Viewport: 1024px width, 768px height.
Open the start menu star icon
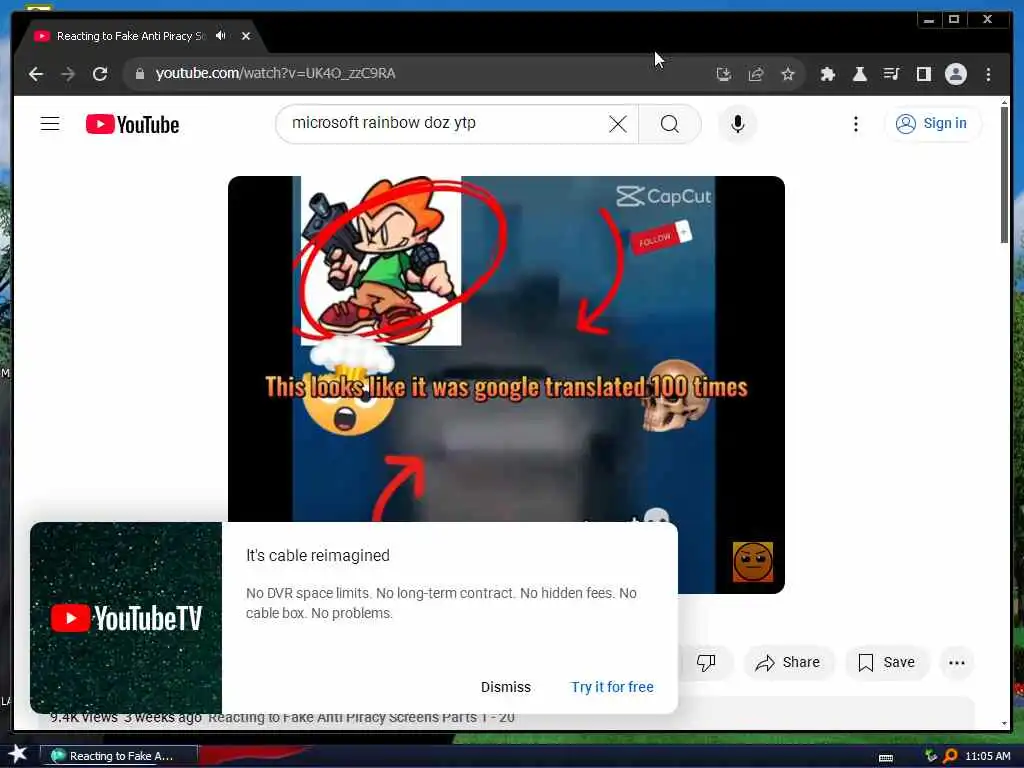(x=18, y=754)
